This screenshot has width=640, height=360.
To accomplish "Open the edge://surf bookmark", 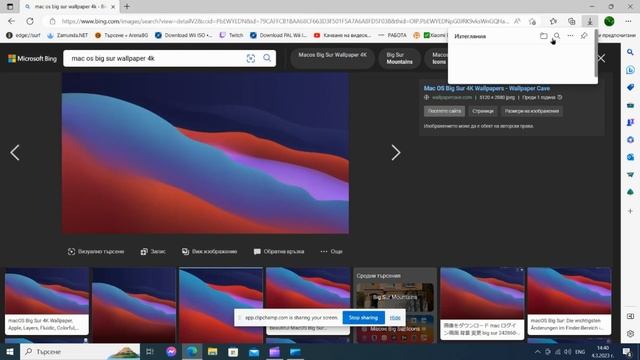I will coord(23,36).
